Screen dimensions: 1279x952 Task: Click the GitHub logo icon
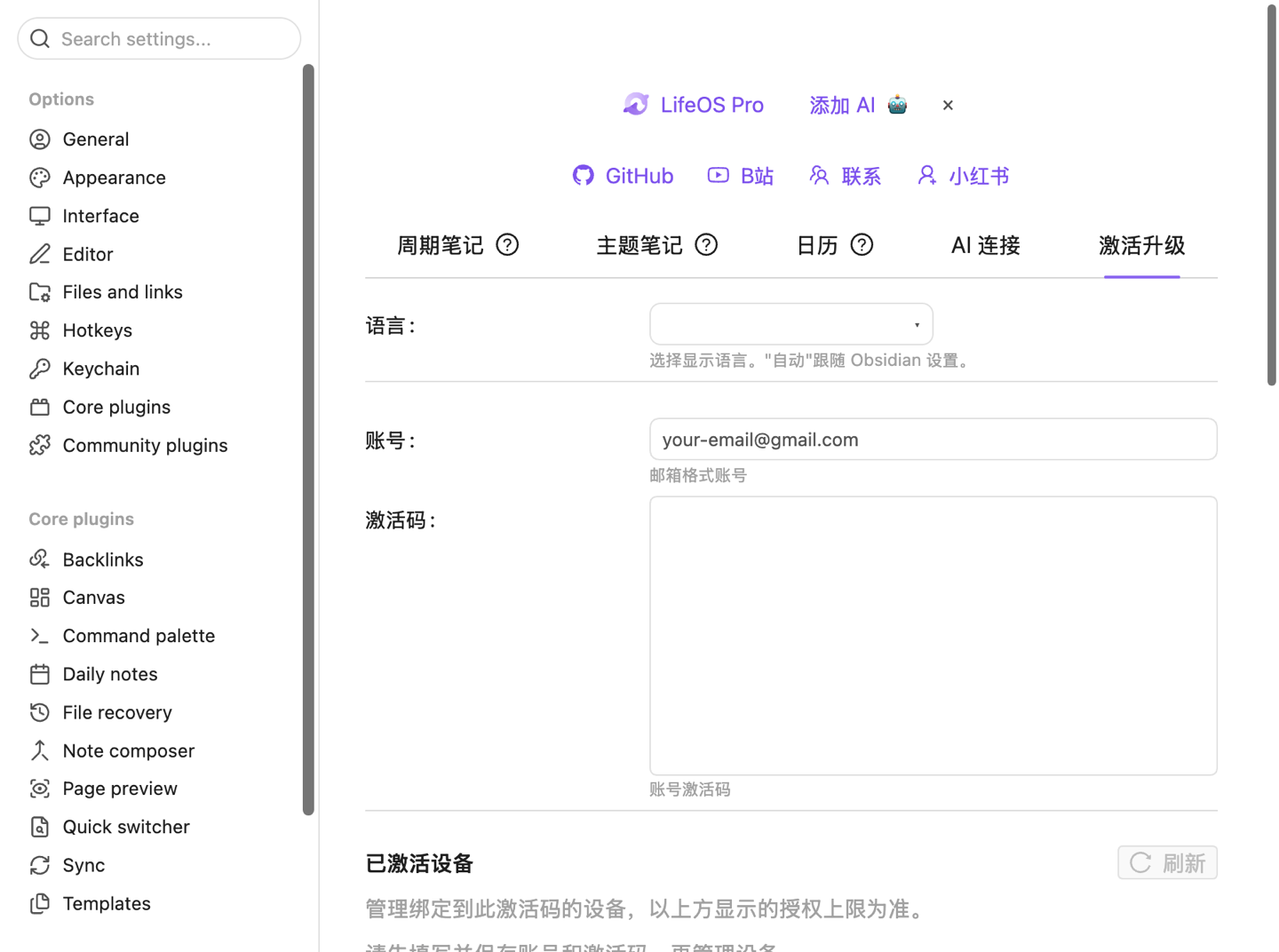[584, 176]
